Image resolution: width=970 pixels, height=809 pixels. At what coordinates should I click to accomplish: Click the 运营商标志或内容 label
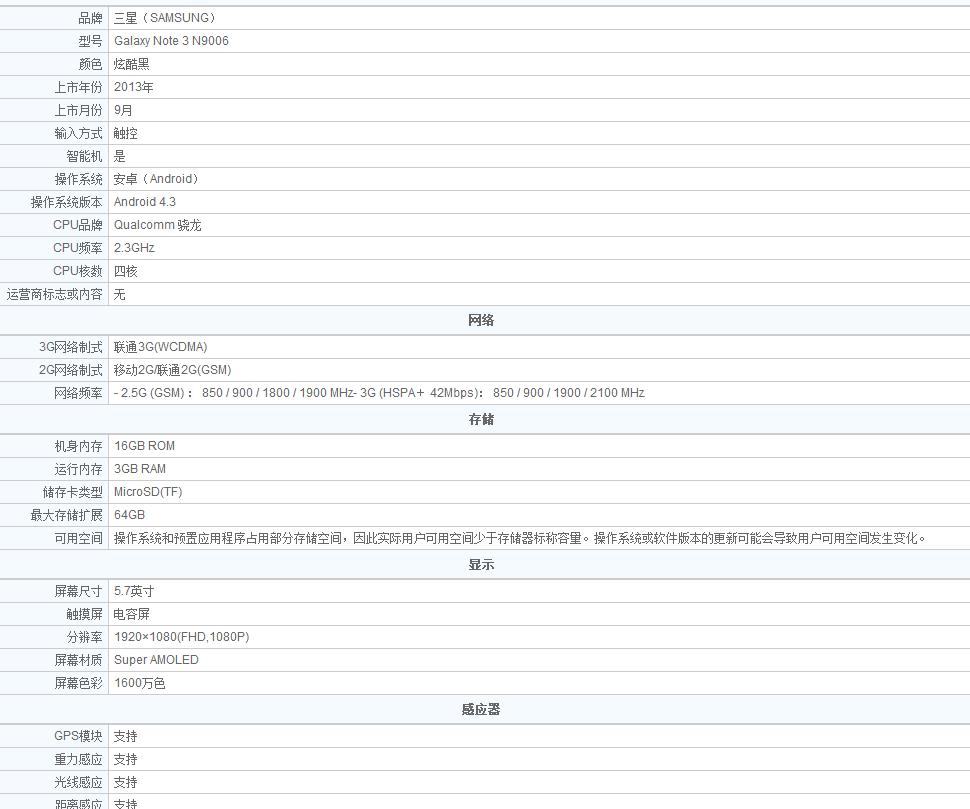tap(54, 294)
